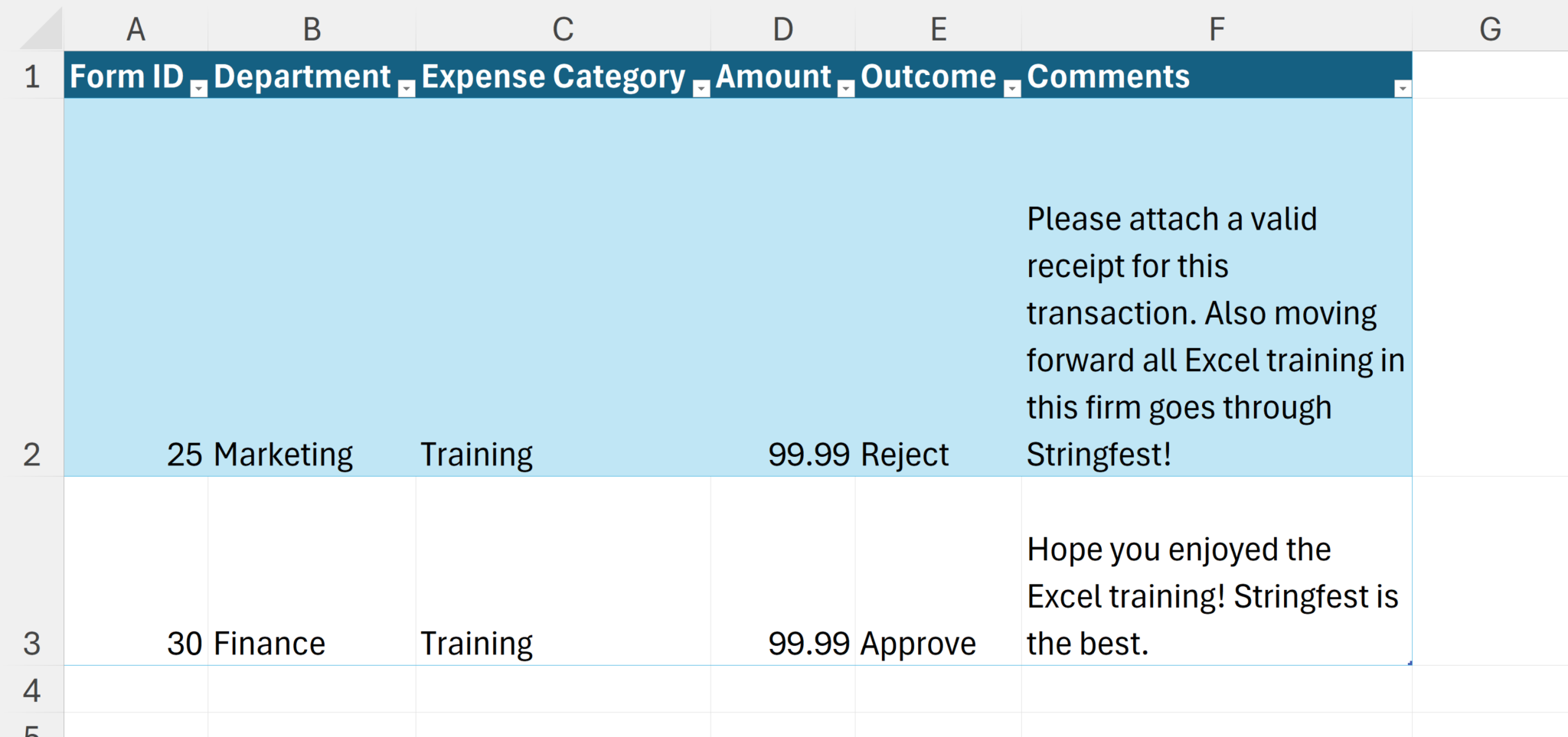Expand the Outcome filter dropdown
The image size is (1568, 737).
(1012, 89)
